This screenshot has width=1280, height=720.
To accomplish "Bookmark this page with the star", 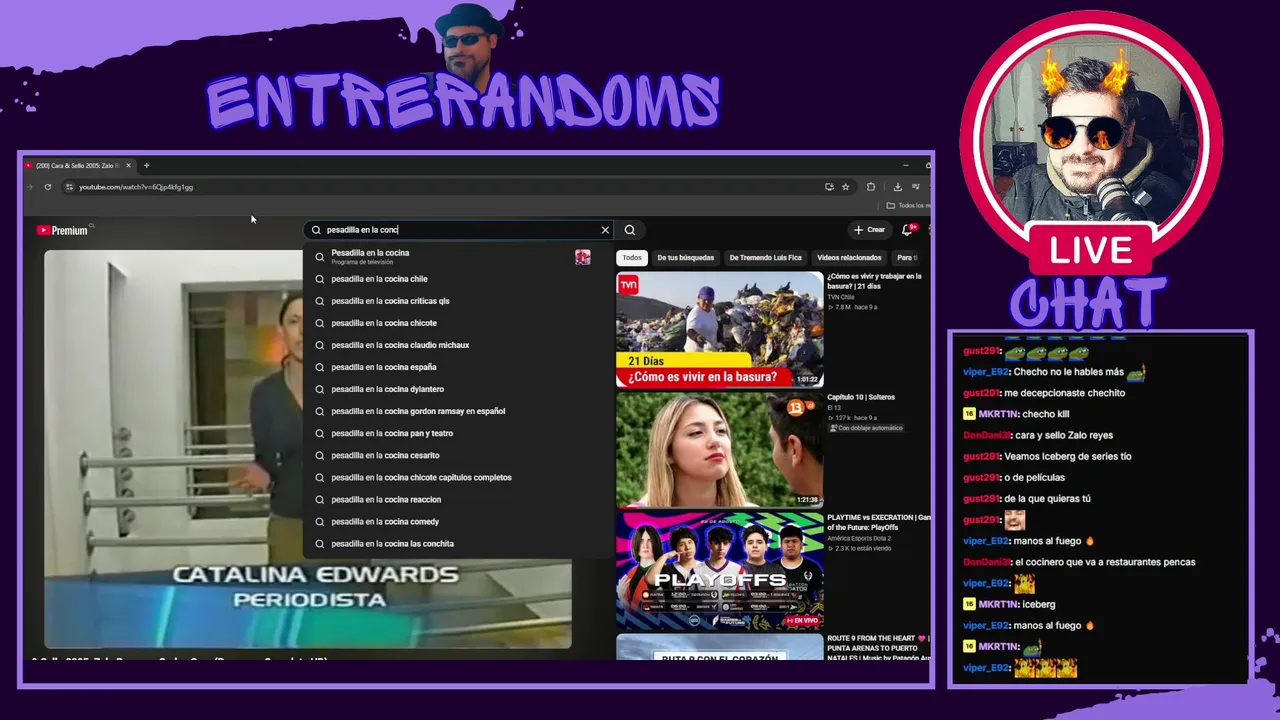I will tap(845, 187).
